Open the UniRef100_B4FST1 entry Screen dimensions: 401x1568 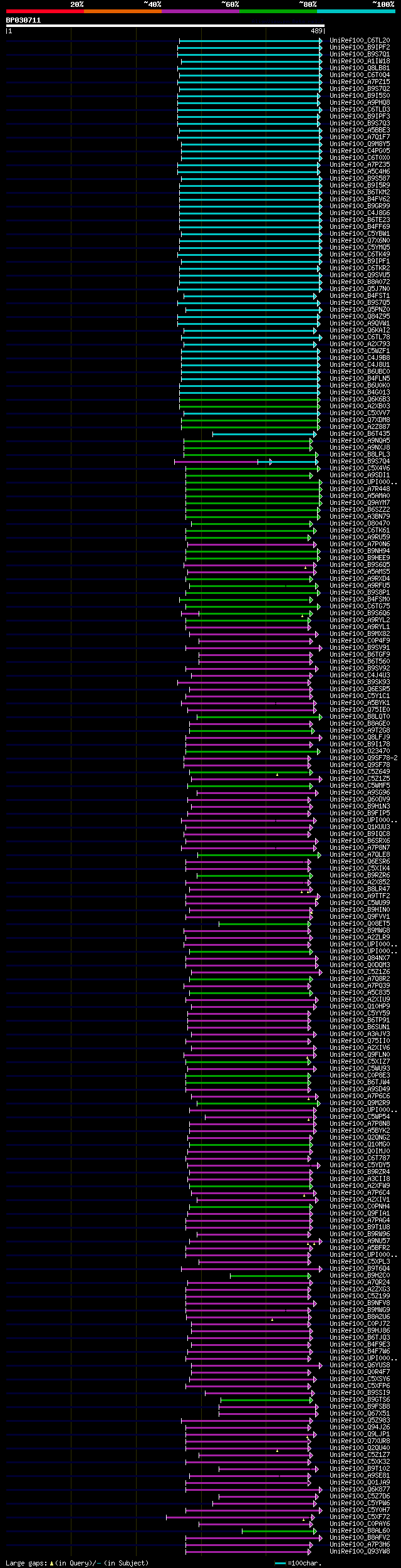(x=360, y=296)
